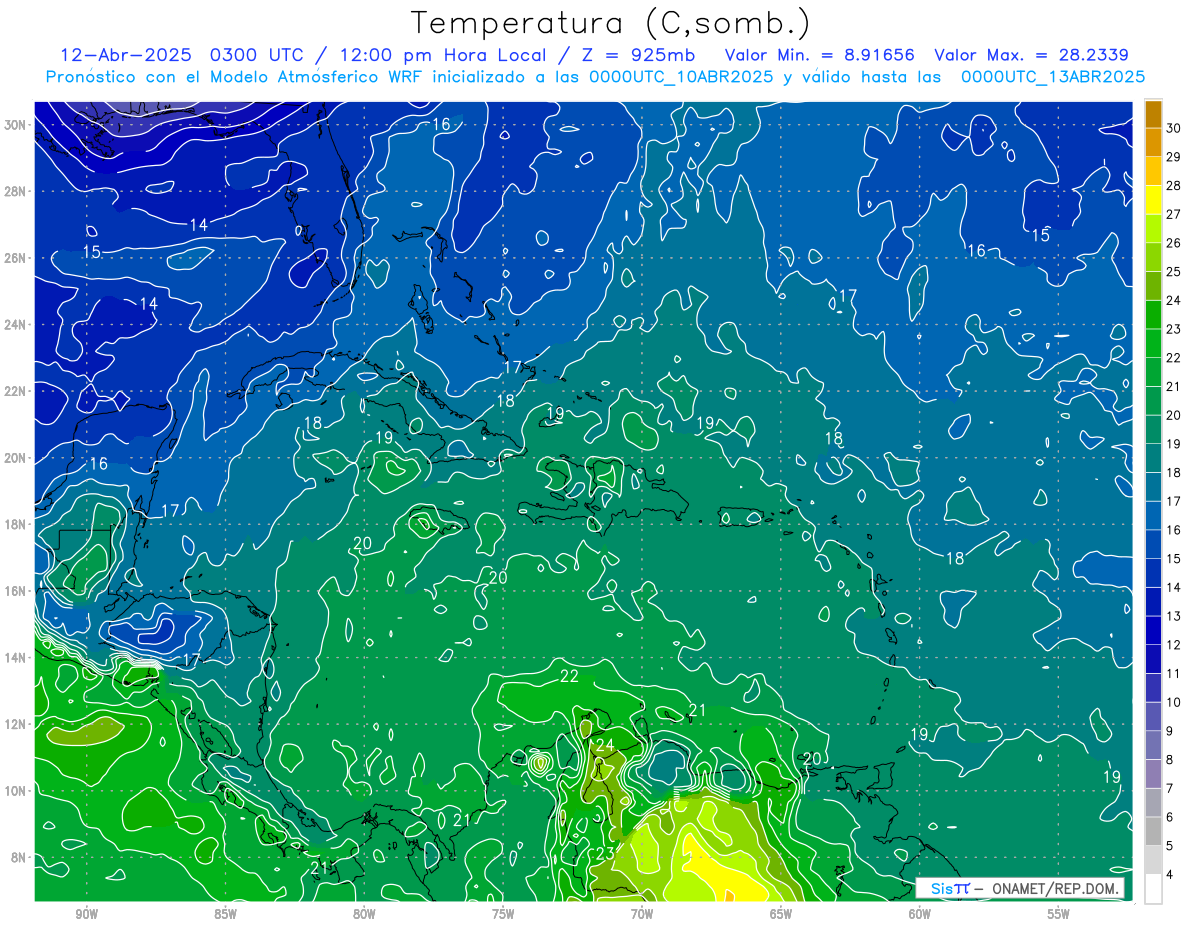This screenshot has height=927, width=1200.
Task: Click the purple legend swatch between 8 and 9
Action: 1153,745
